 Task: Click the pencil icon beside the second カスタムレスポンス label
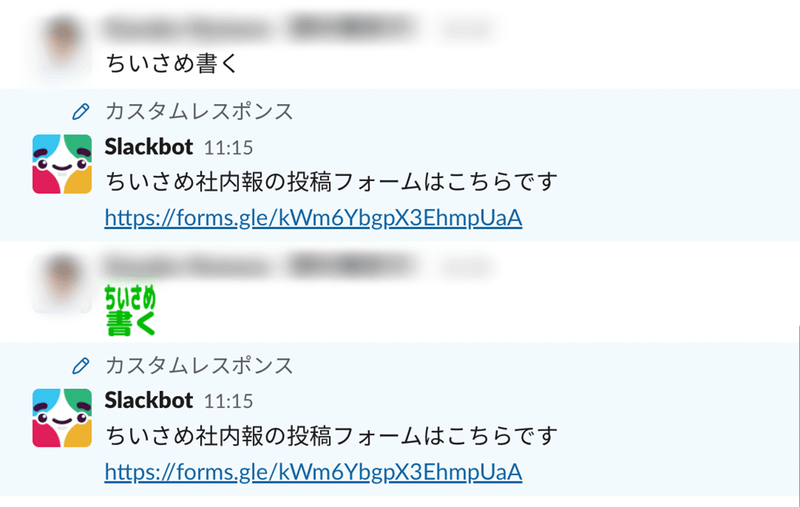pos(81,364)
